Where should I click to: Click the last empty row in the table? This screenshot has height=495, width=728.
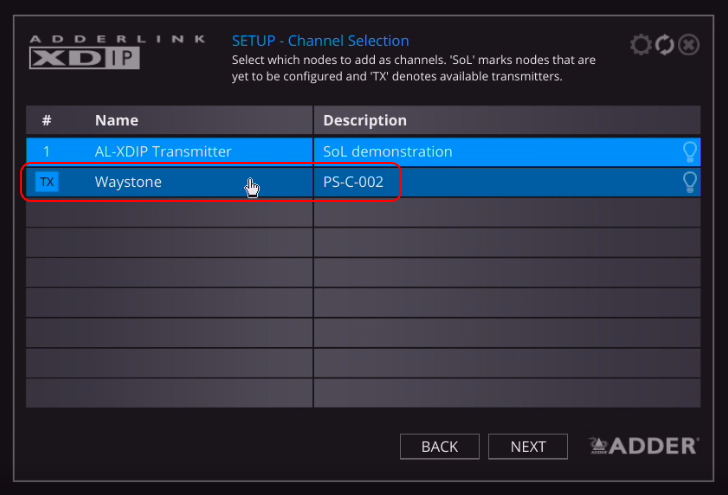[363, 392]
